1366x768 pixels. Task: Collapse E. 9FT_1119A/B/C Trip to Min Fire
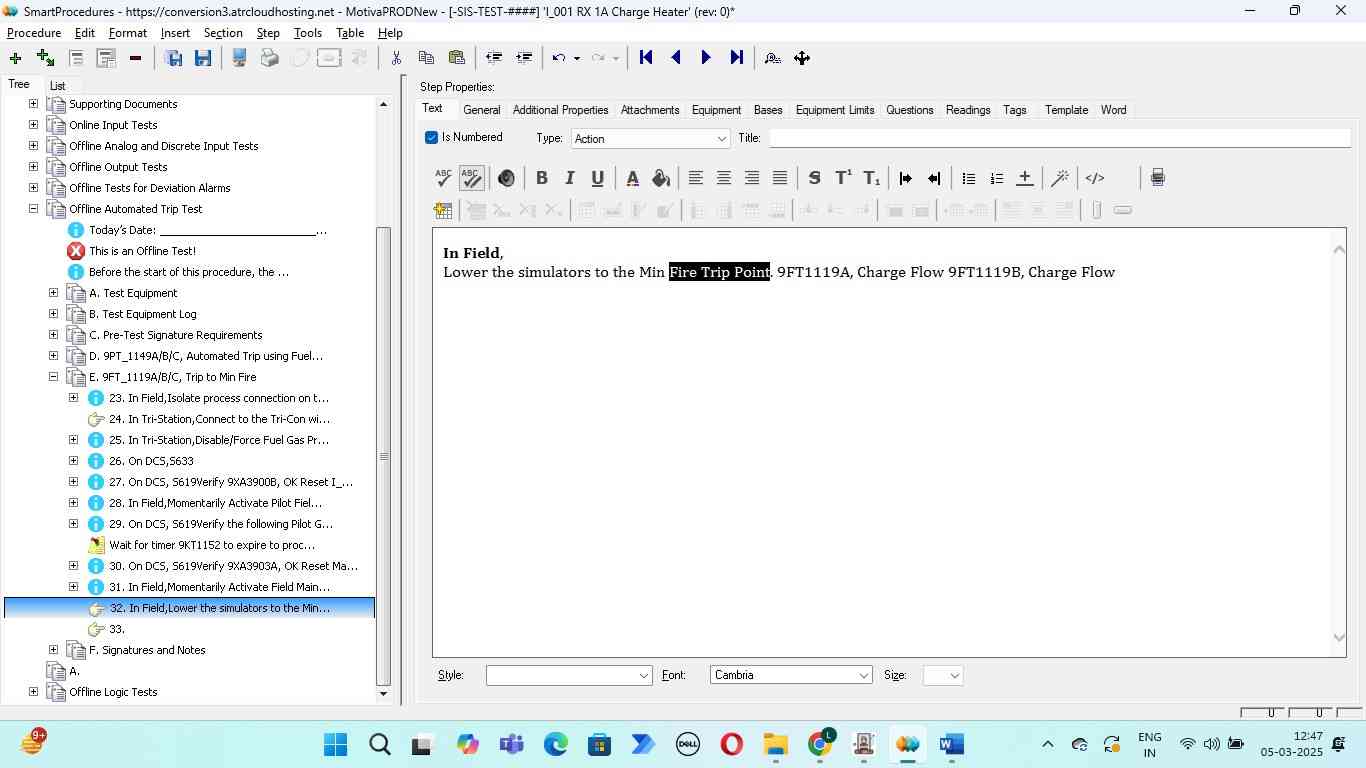tap(53, 377)
